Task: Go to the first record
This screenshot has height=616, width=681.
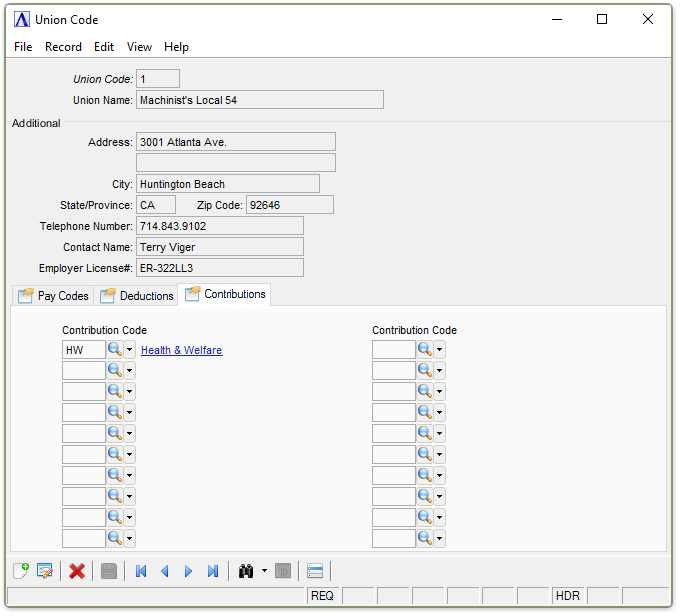Action: point(141,571)
